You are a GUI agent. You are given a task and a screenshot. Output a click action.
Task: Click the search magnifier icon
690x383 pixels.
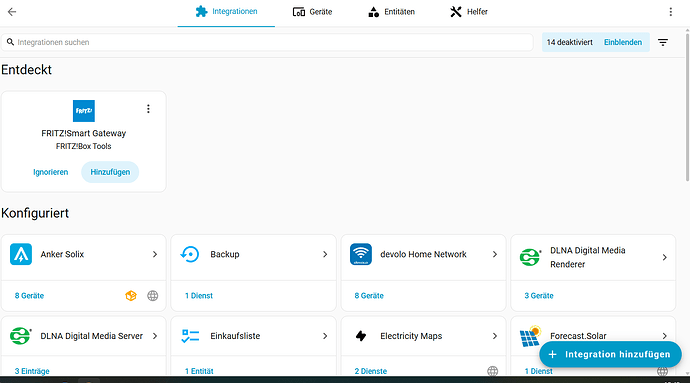point(10,42)
